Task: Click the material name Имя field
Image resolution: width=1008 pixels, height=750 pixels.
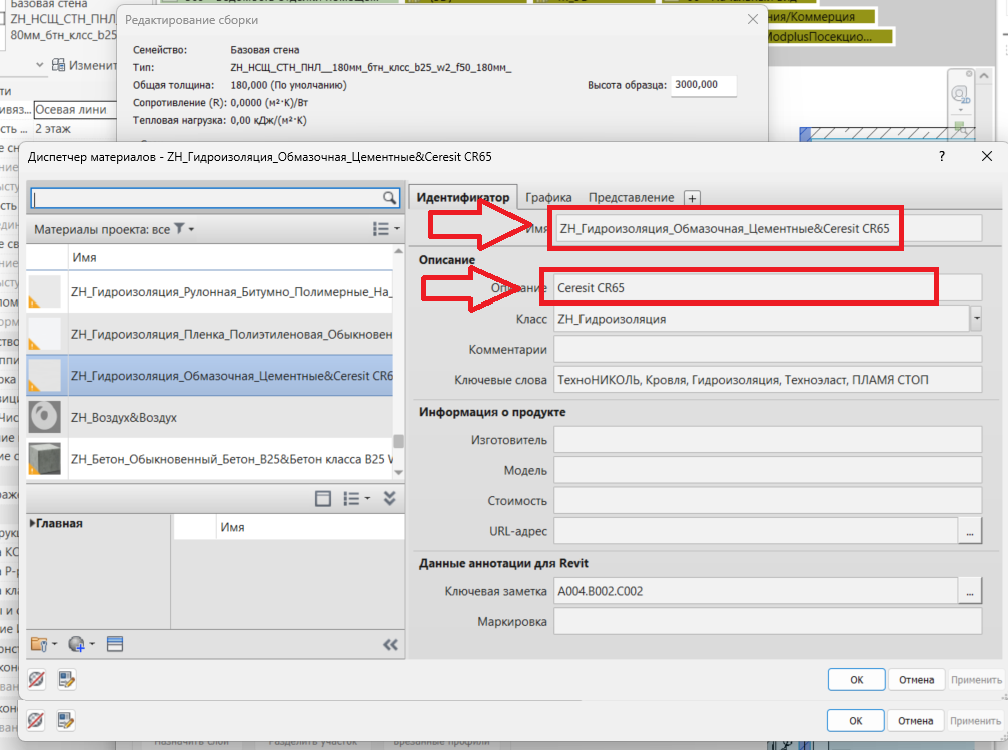Action: [x=768, y=228]
